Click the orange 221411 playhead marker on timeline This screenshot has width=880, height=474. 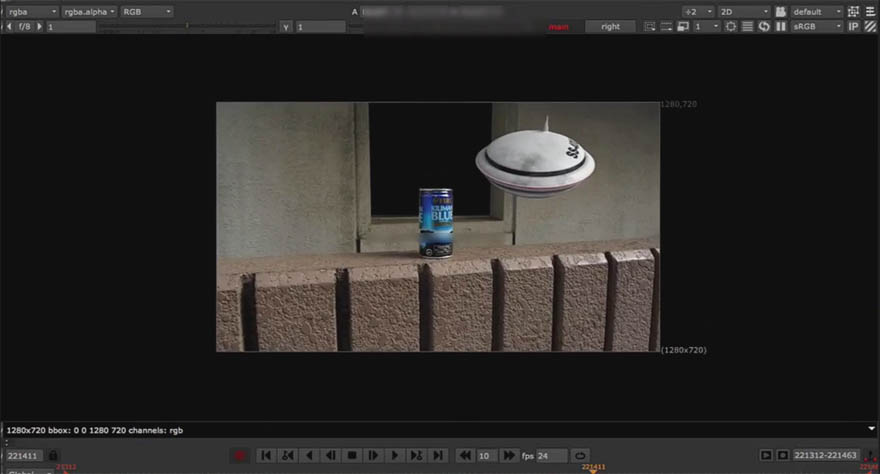click(593, 468)
